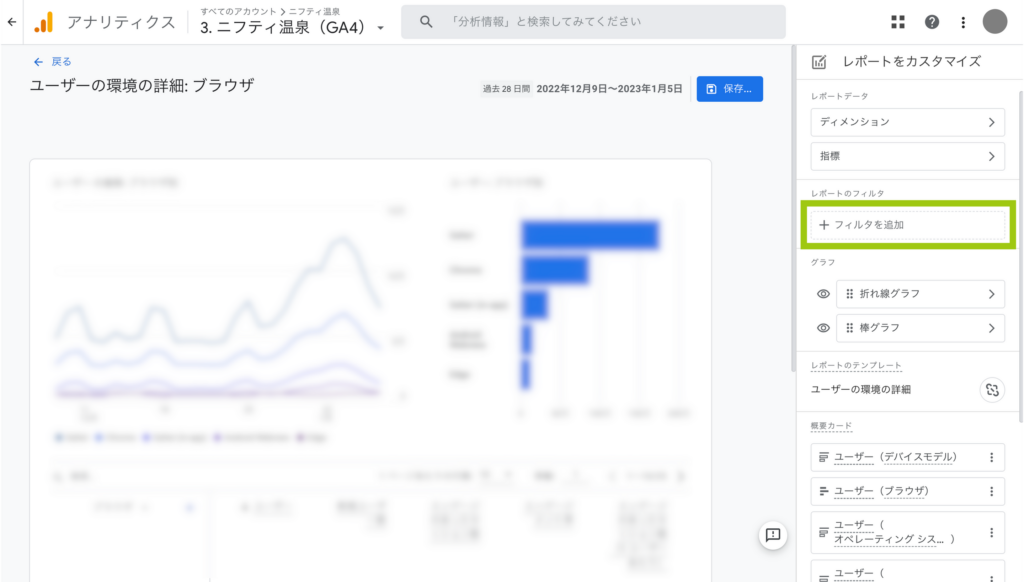Open options for ユーザー（オペレーティング シス…）card
The height and width of the screenshot is (582, 1024).
991,532
